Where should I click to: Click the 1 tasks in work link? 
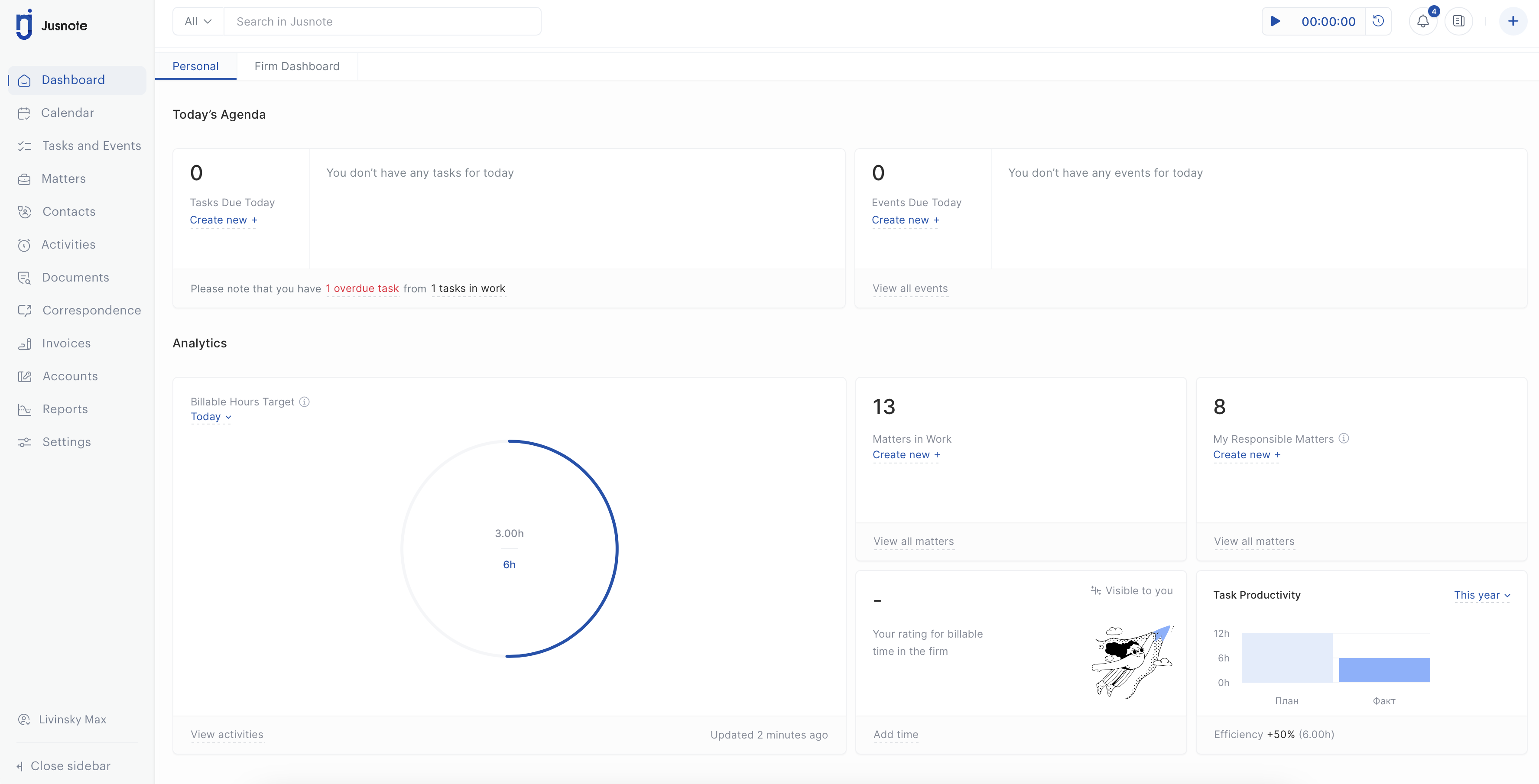(468, 288)
